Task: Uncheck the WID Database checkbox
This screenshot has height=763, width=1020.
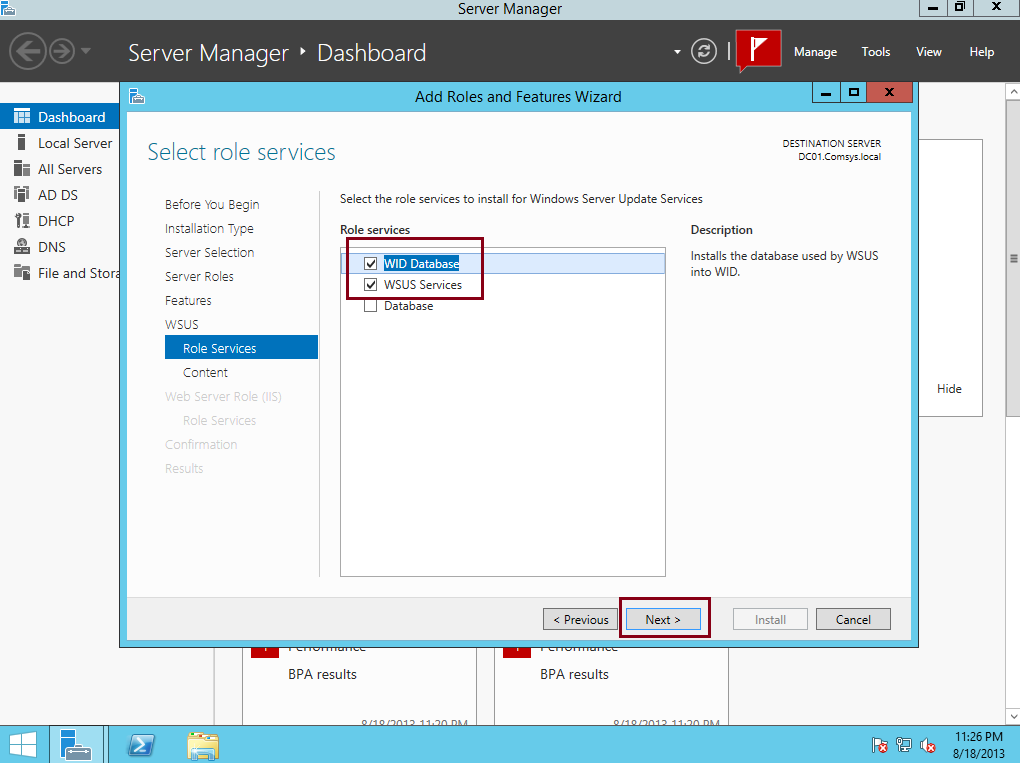Action: (370, 263)
